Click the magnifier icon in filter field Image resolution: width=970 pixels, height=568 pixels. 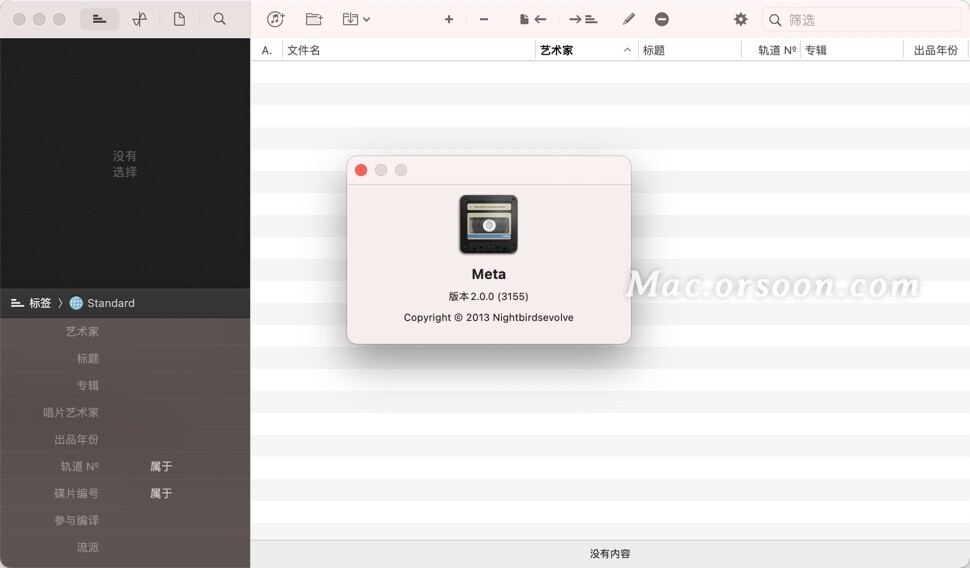pyautogui.click(x=775, y=20)
